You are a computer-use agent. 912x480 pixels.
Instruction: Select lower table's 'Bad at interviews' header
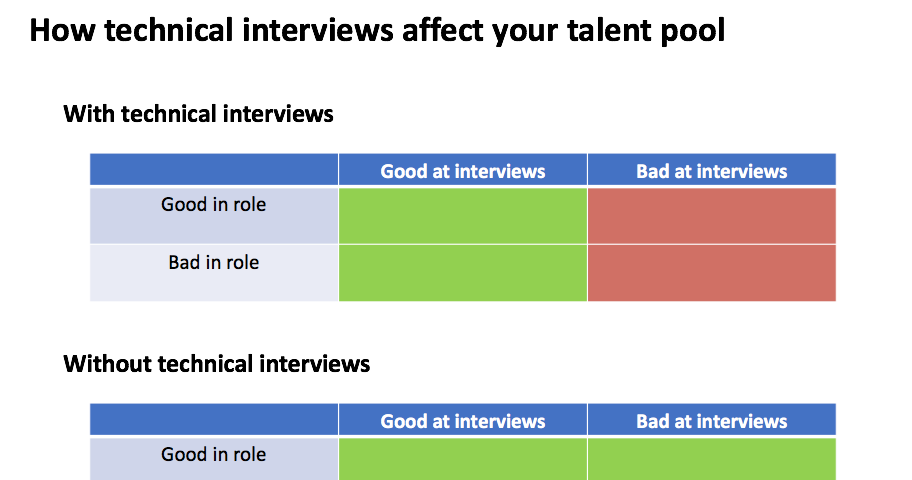711,421
